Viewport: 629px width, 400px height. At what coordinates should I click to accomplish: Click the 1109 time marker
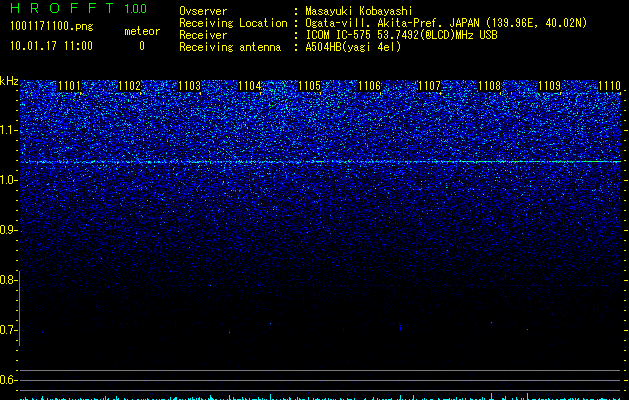549,86
